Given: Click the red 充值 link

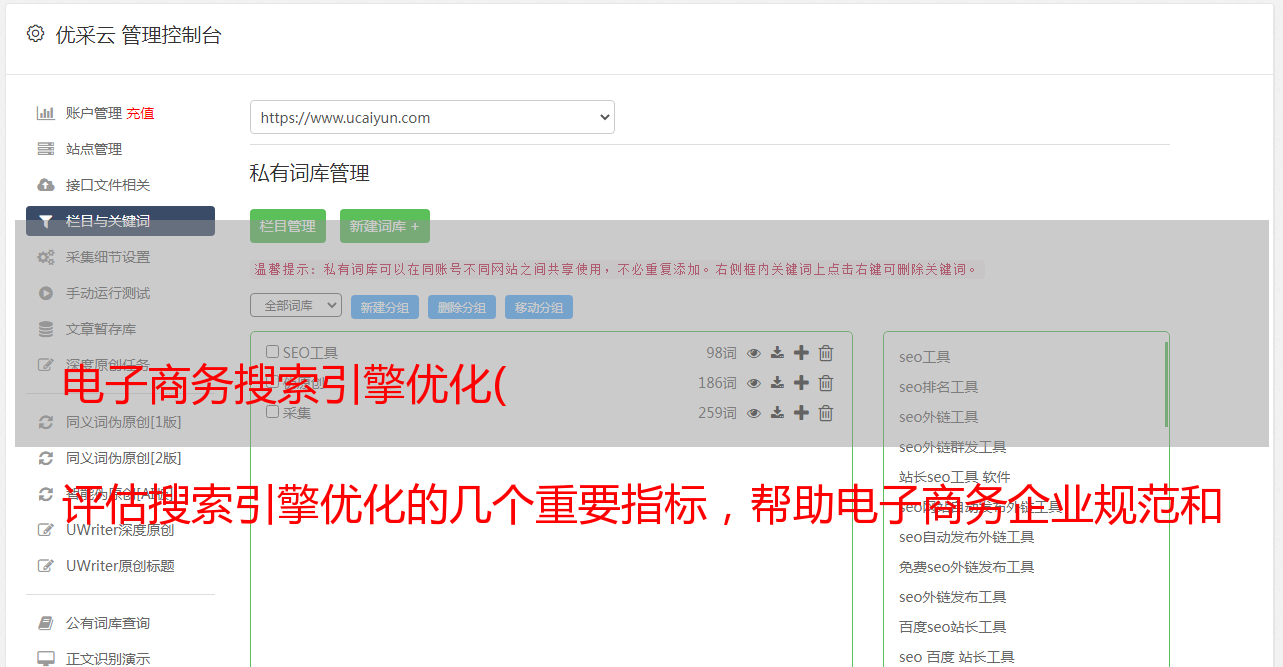Looking at the screenshot, I should (140, 113).
